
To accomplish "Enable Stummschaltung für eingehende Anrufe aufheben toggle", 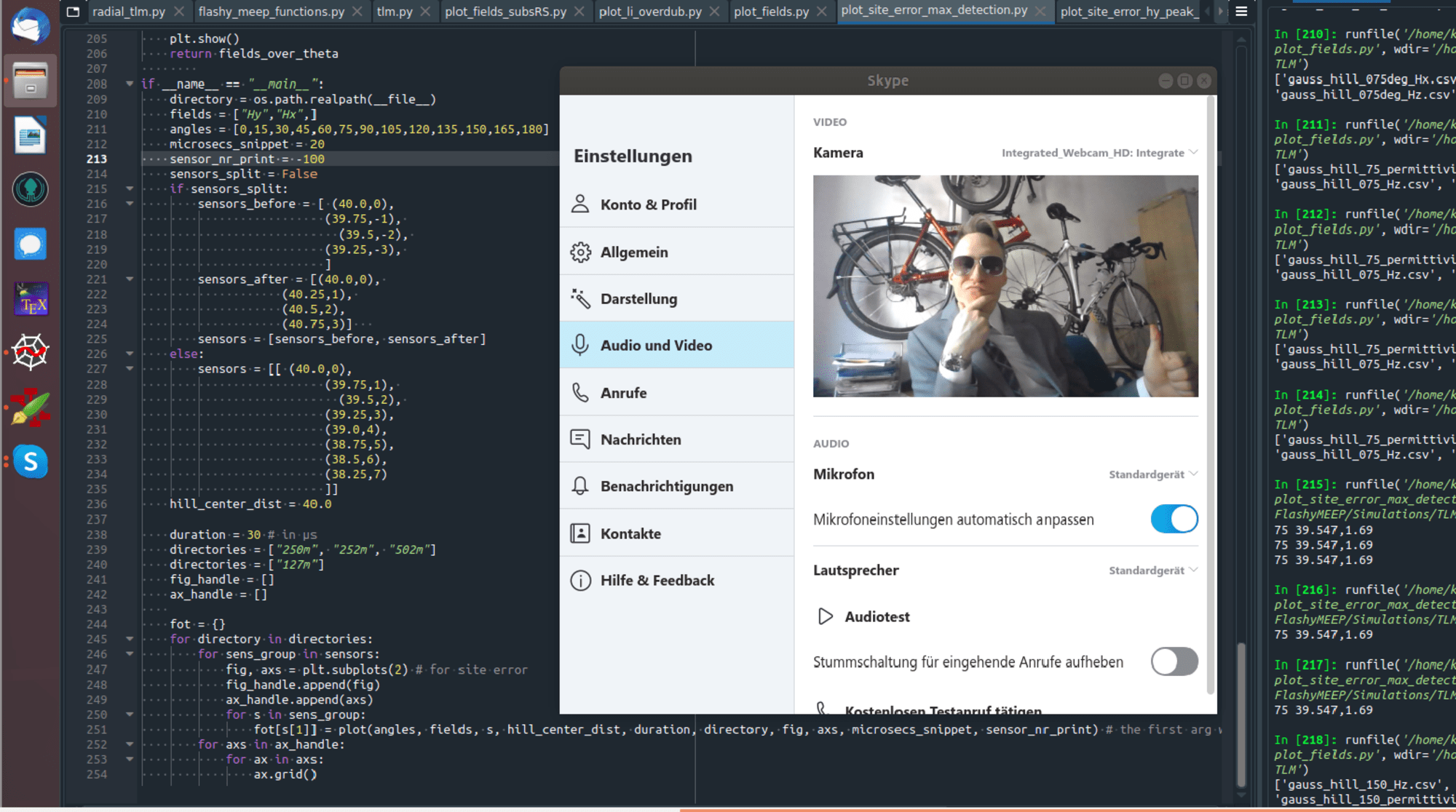I will 1174,661.
